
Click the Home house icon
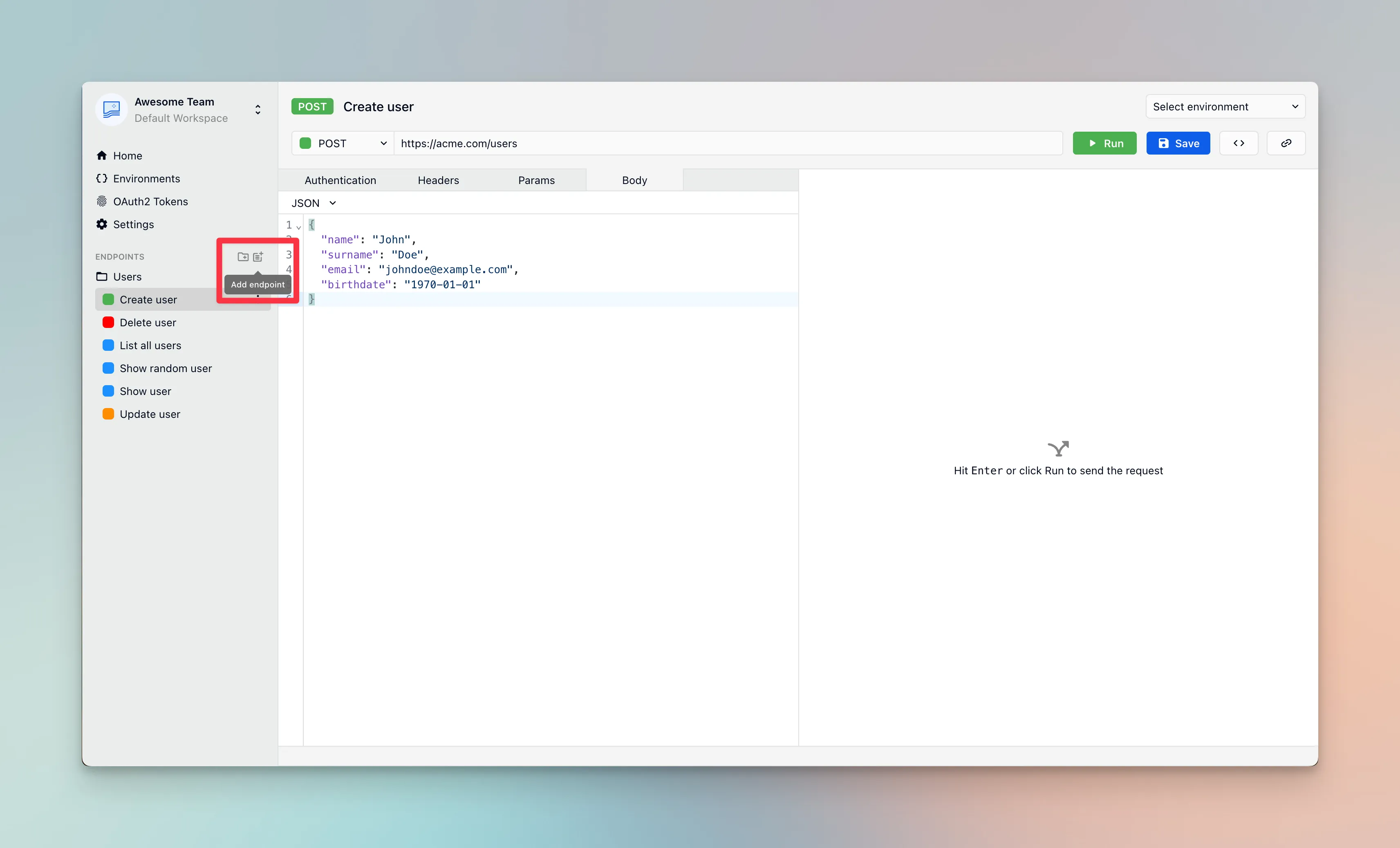click(102, 156)
